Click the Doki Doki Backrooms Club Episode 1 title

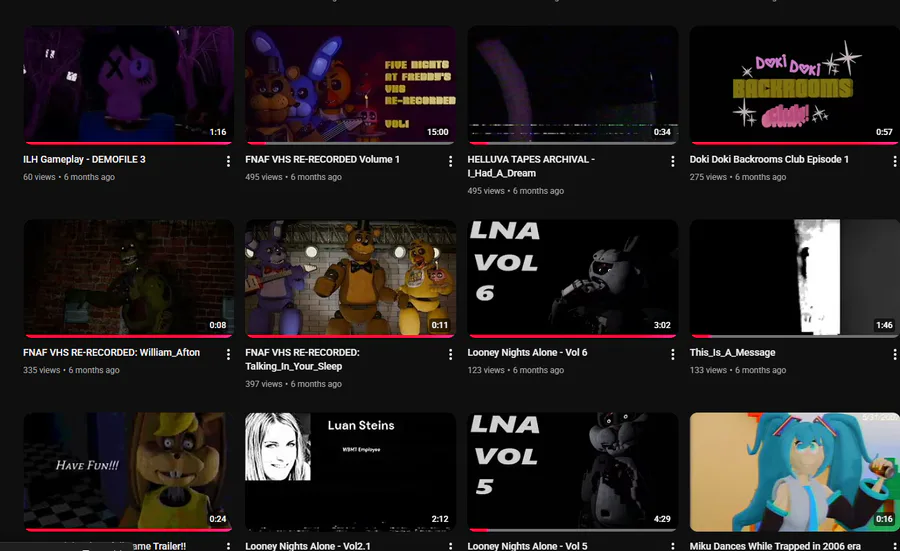pyautogui.click(x=769, y=160)
